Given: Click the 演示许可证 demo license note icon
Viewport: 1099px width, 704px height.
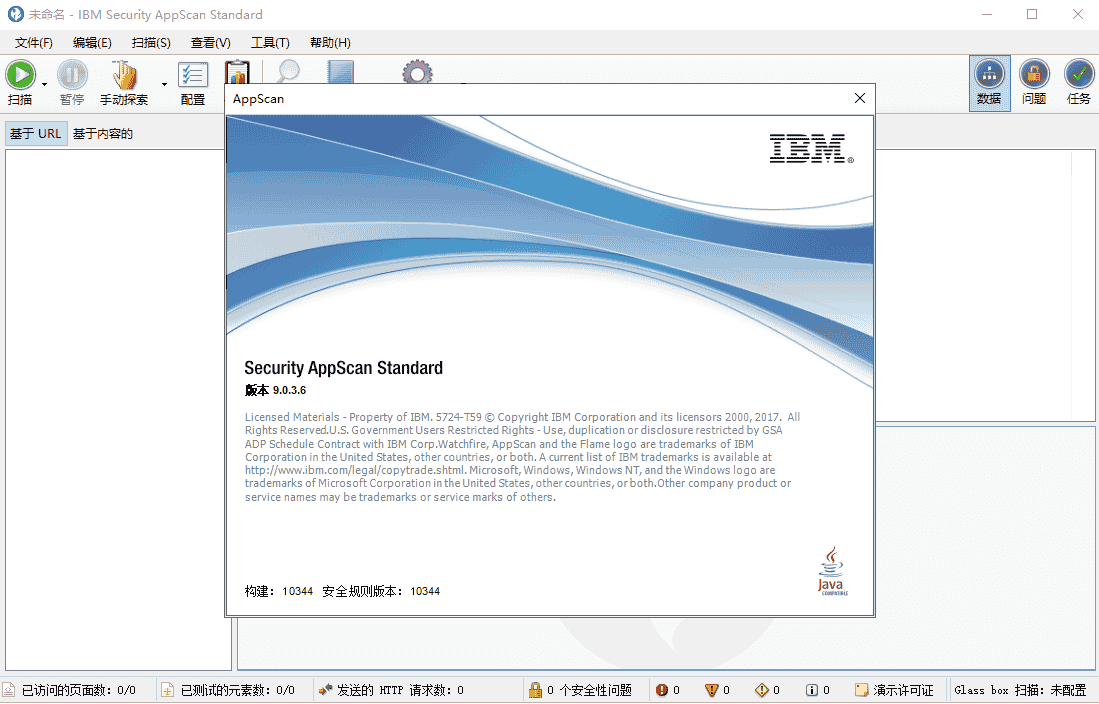Looking at the screenshot, I should 862,689.
